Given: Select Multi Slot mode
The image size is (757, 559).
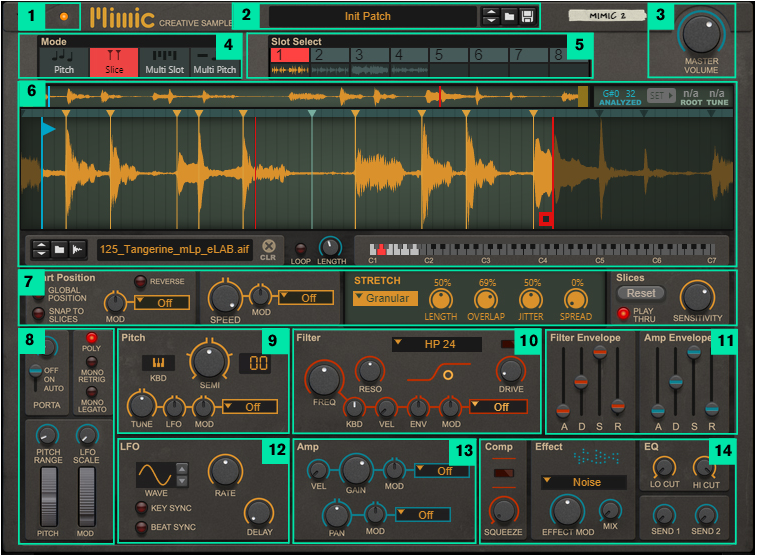Looking at the screenshot, I should point(164,62).
